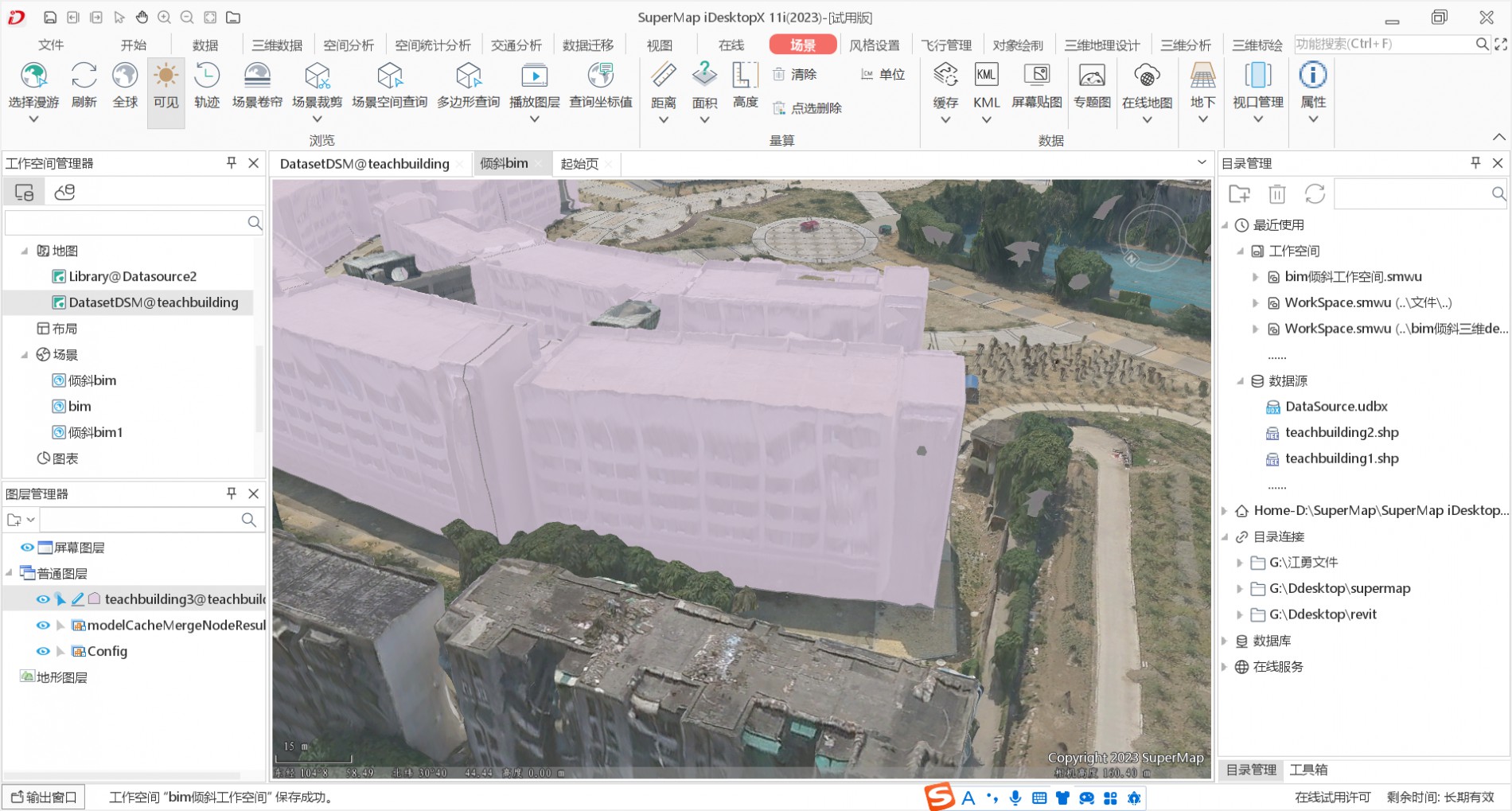Expand the G:\江勇文件 folder connection
Viewport: 1512px width, 811px height.
point(1239,563)
